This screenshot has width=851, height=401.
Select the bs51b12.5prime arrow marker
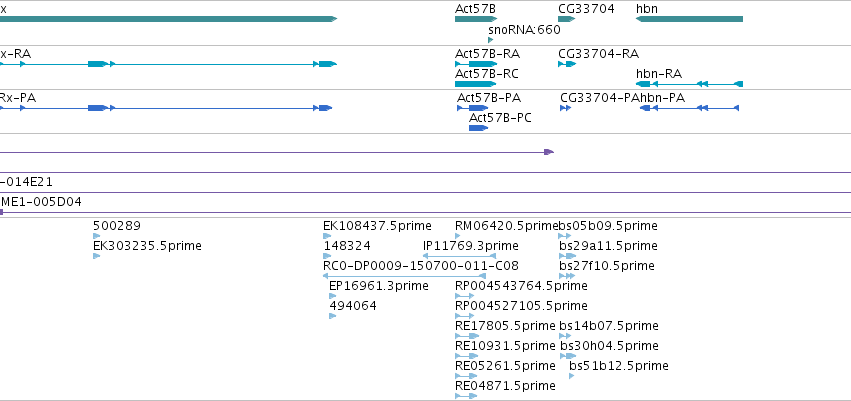click(571, 375)
